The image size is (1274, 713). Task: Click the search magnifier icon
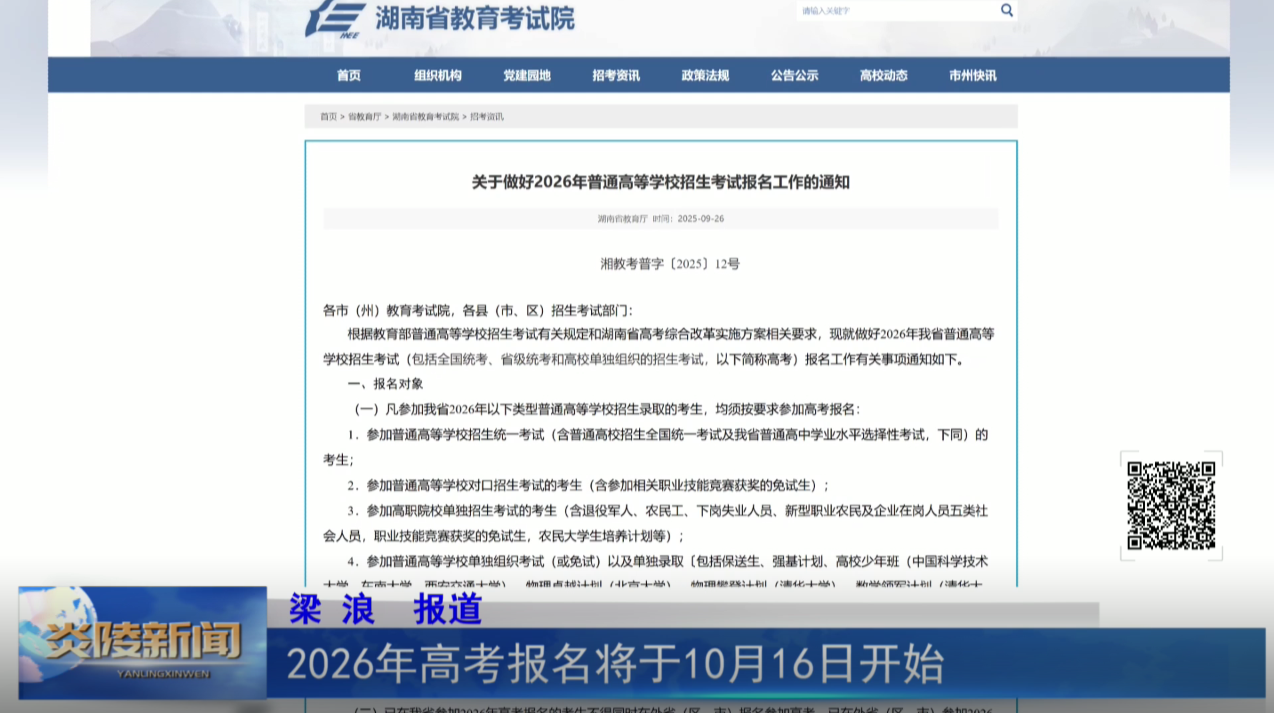pos(1006,10)
